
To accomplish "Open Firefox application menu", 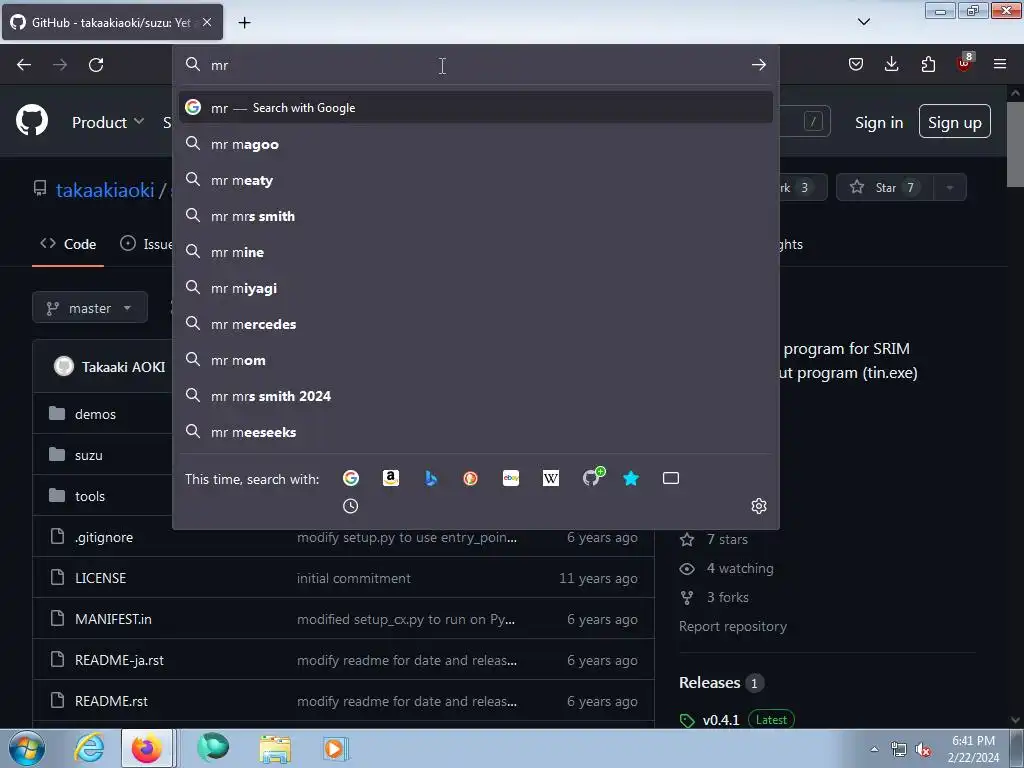I will point(1000,64).
